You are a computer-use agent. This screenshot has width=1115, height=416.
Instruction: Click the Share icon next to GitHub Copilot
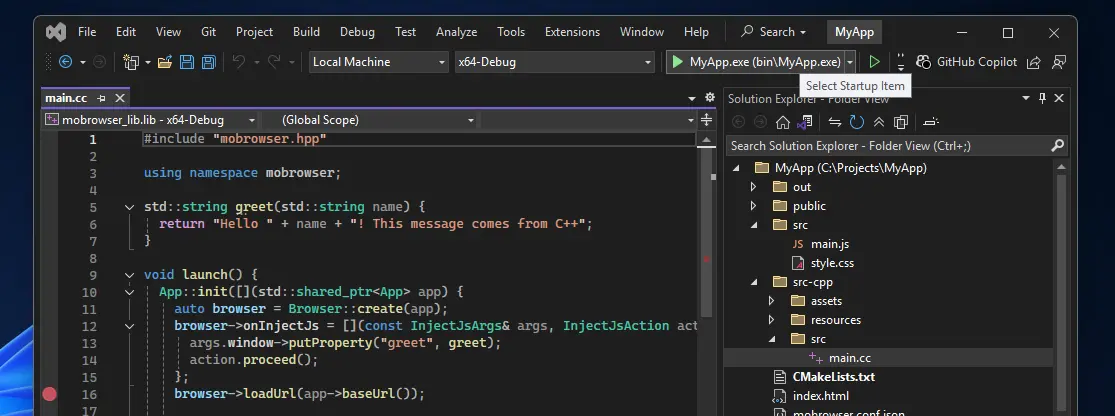click(1033, 62)
